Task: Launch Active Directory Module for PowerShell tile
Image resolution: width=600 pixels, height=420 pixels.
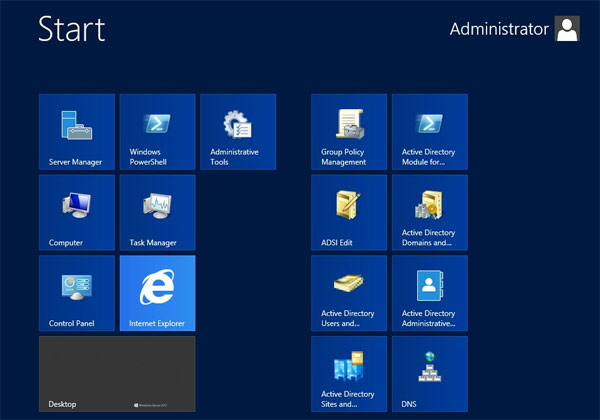Action: click(x=430, y=132)
